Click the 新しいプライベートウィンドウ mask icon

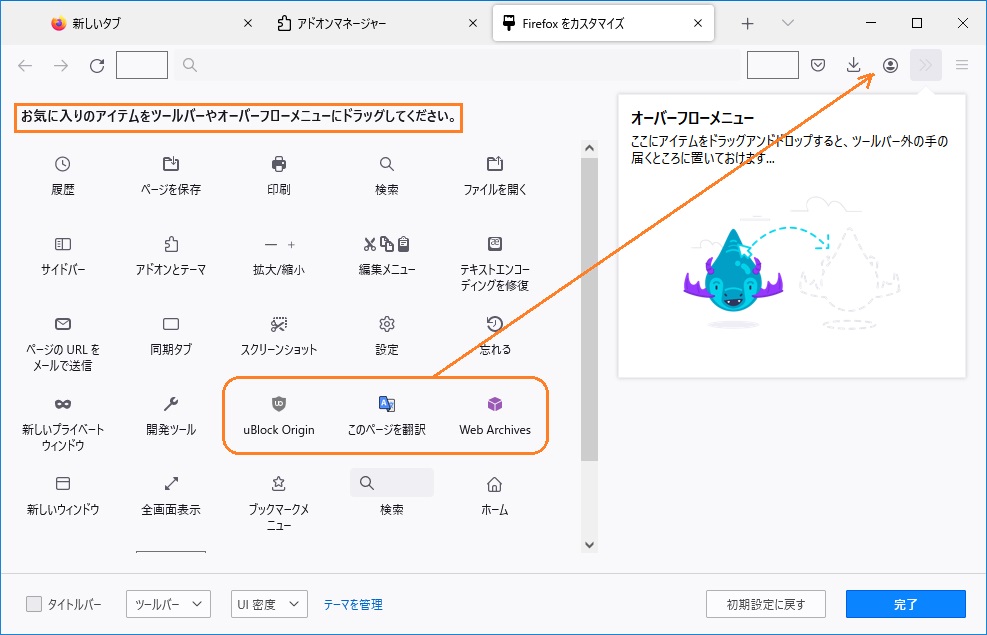63,404
